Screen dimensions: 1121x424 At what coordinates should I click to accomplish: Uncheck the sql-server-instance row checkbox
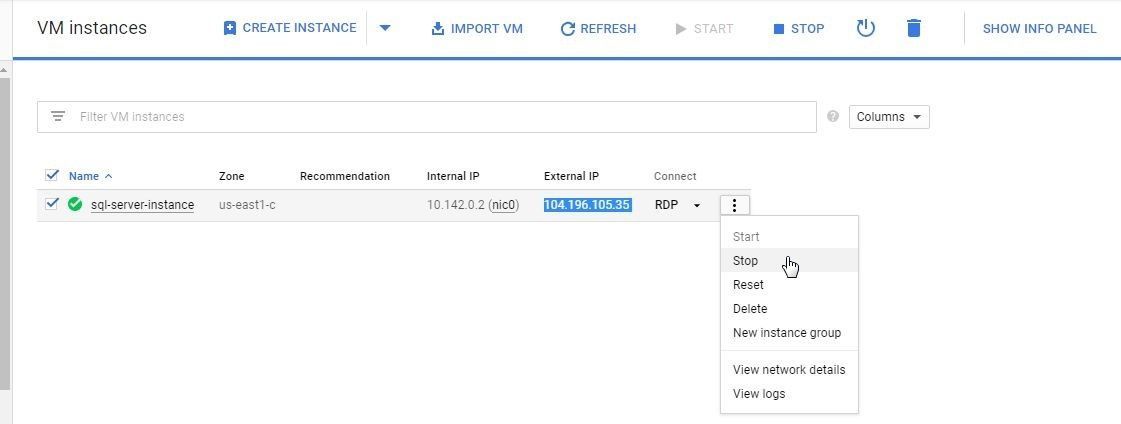click(52, 205)
